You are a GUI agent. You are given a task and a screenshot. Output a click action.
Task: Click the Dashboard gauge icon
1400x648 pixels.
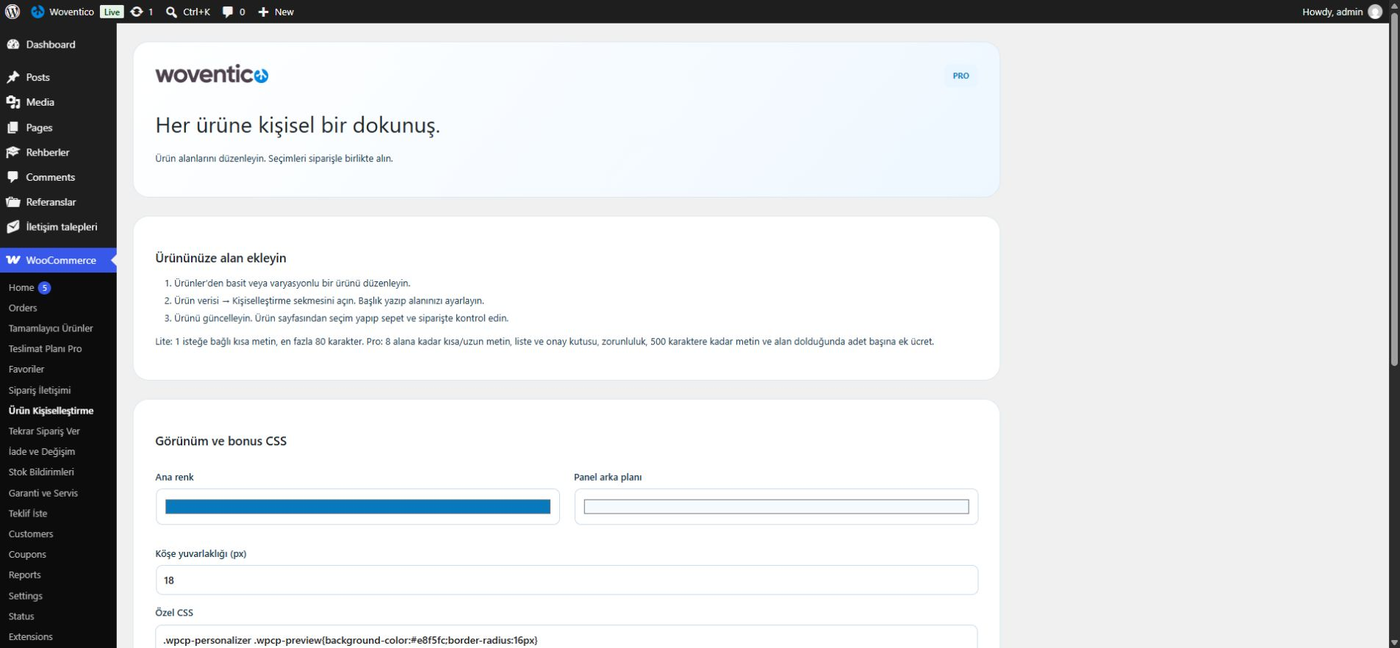click(13, 45)
